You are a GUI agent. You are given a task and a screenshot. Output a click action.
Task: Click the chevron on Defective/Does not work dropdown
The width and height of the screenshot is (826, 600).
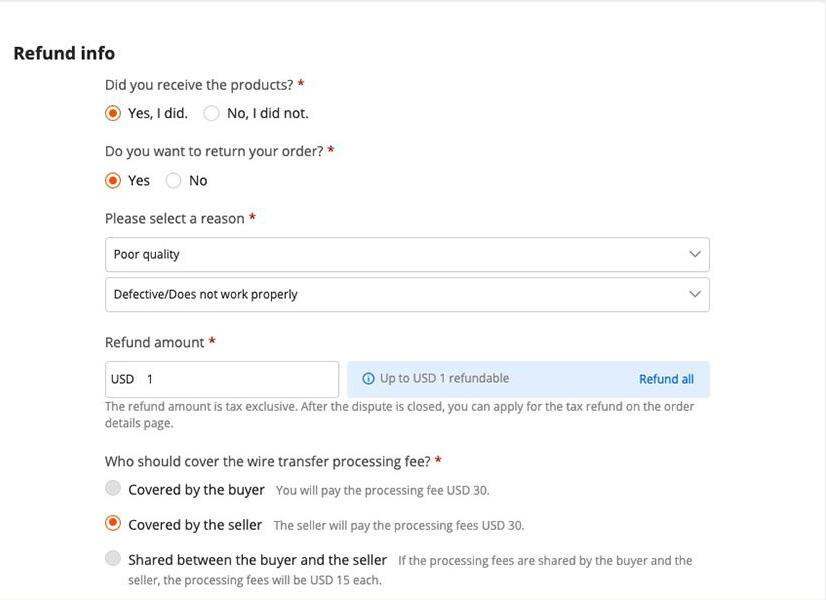695,294
